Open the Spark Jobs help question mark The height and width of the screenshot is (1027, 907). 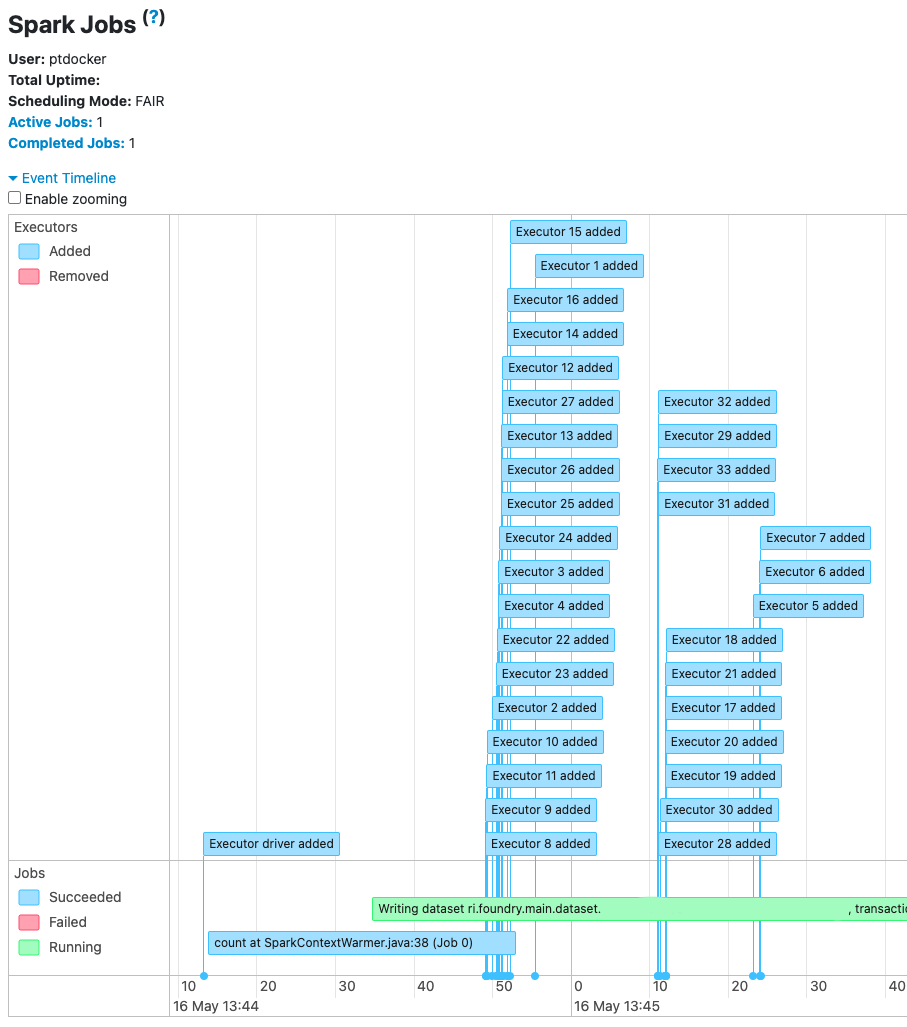(x=154, y=17)
